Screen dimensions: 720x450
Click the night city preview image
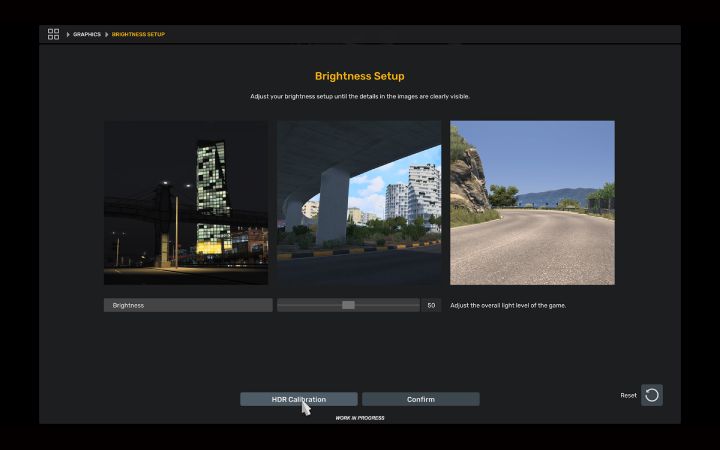[186, 203]
